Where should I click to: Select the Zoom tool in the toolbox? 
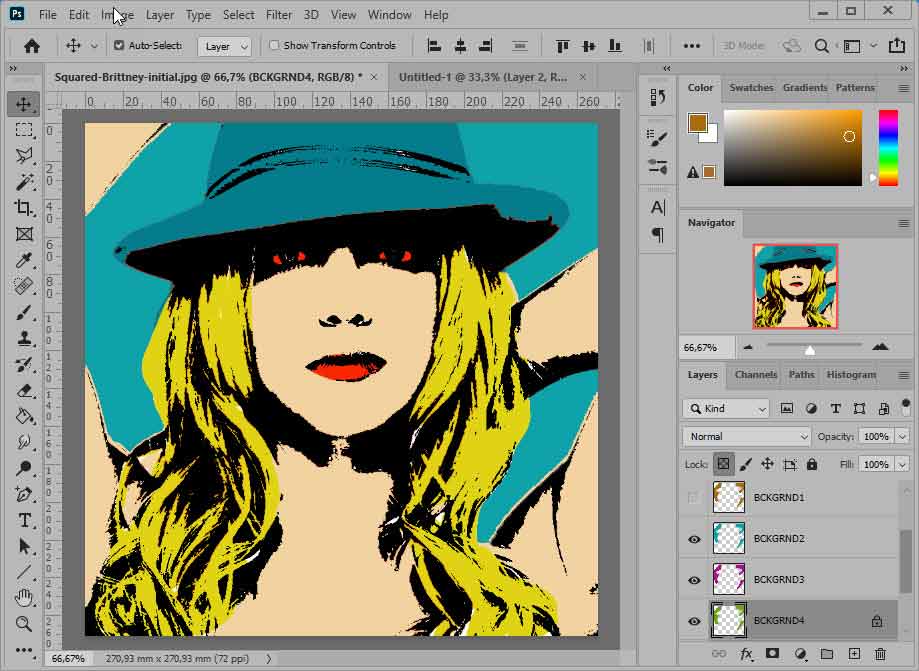coord(24,624)
